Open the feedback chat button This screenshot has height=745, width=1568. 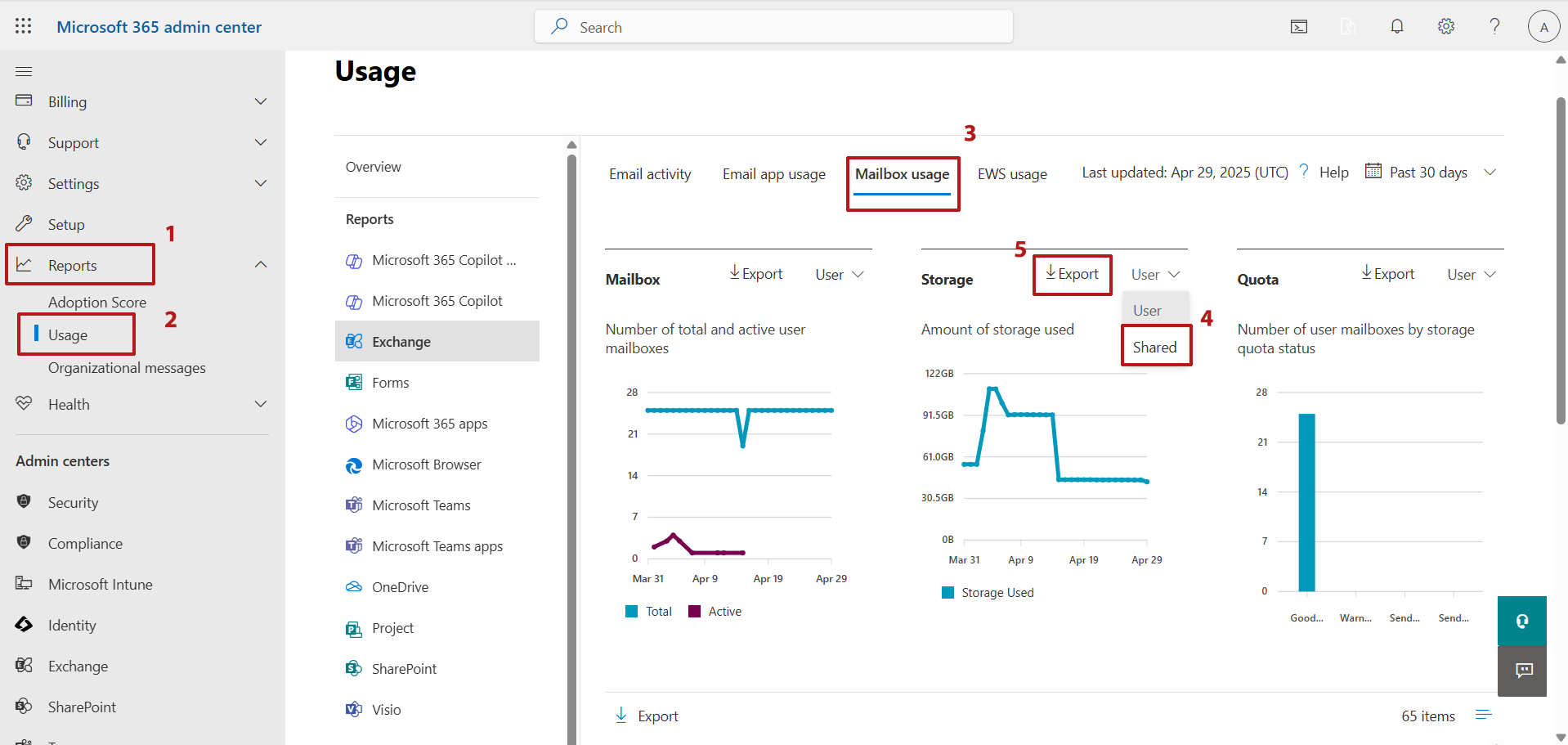pyautogui.click(x=1522, y=671)
